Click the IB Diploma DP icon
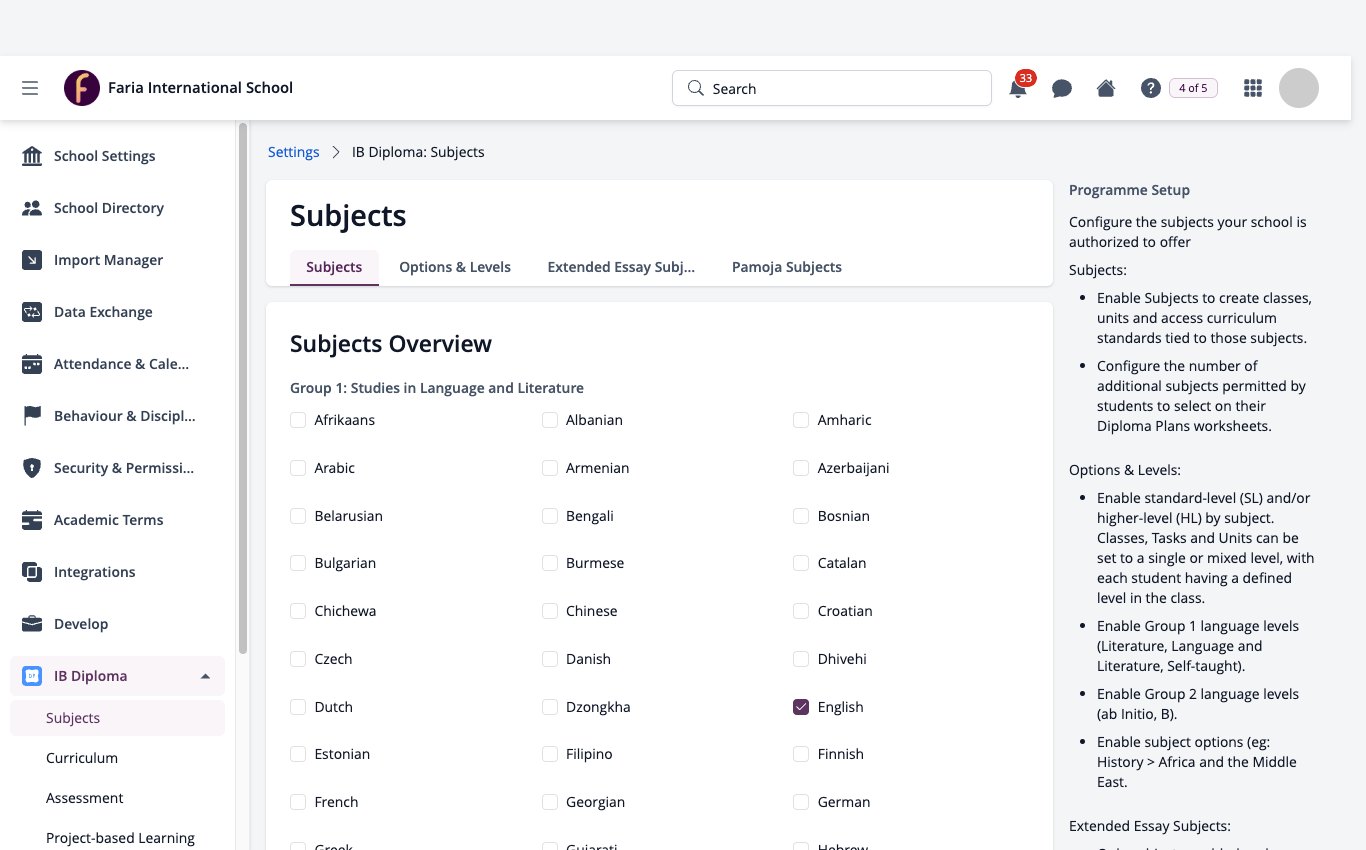Image resolution: width=1366 pixels, height=850 pixels. click(x=32, y=676)
